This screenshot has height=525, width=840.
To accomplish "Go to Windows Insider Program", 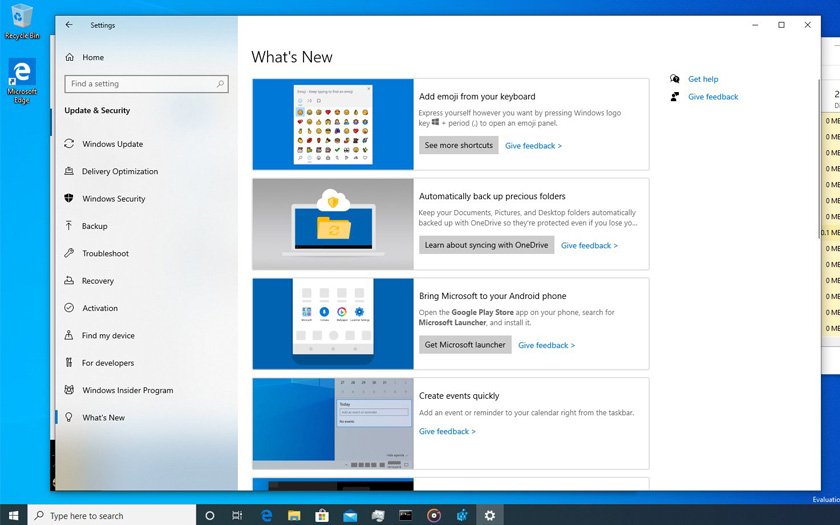I will (x=127, y=391).
